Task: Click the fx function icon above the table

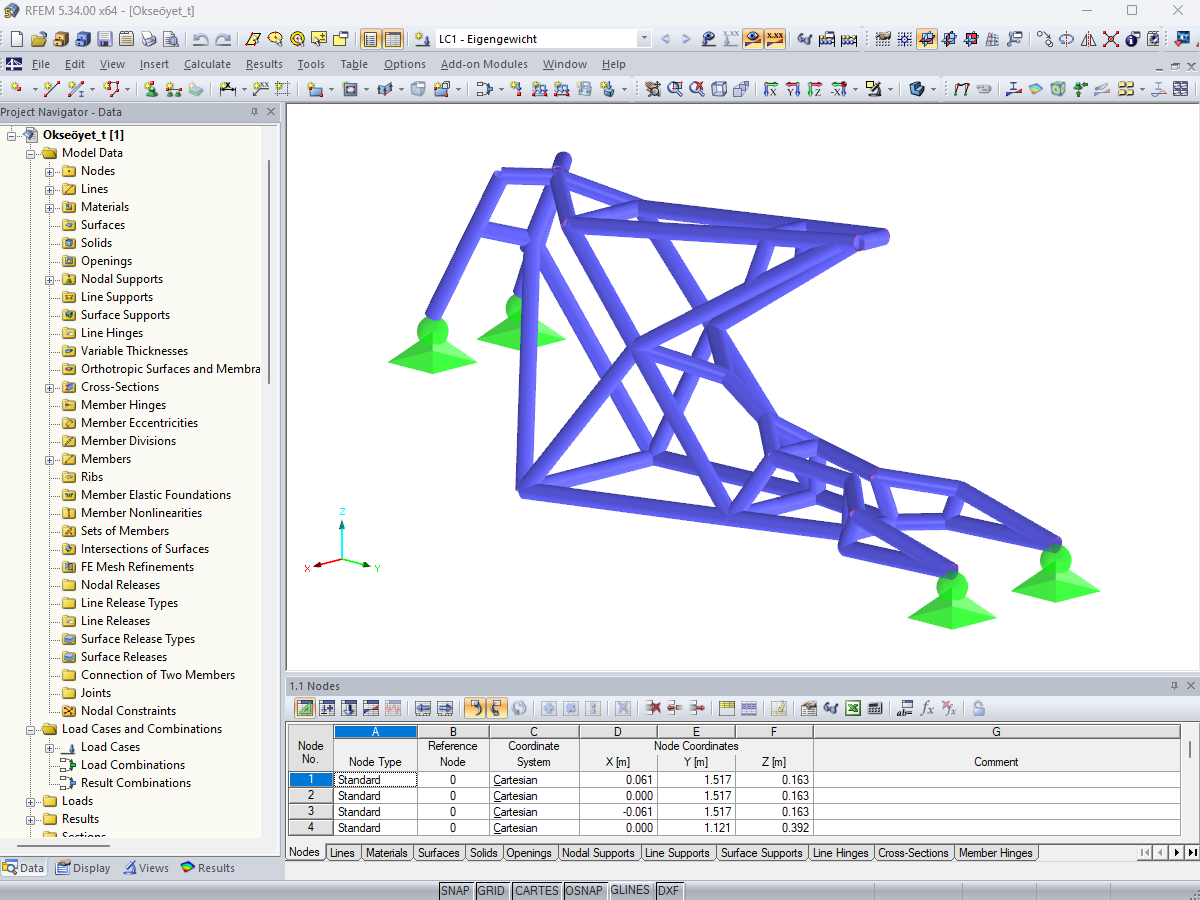Action: (927, 708)
